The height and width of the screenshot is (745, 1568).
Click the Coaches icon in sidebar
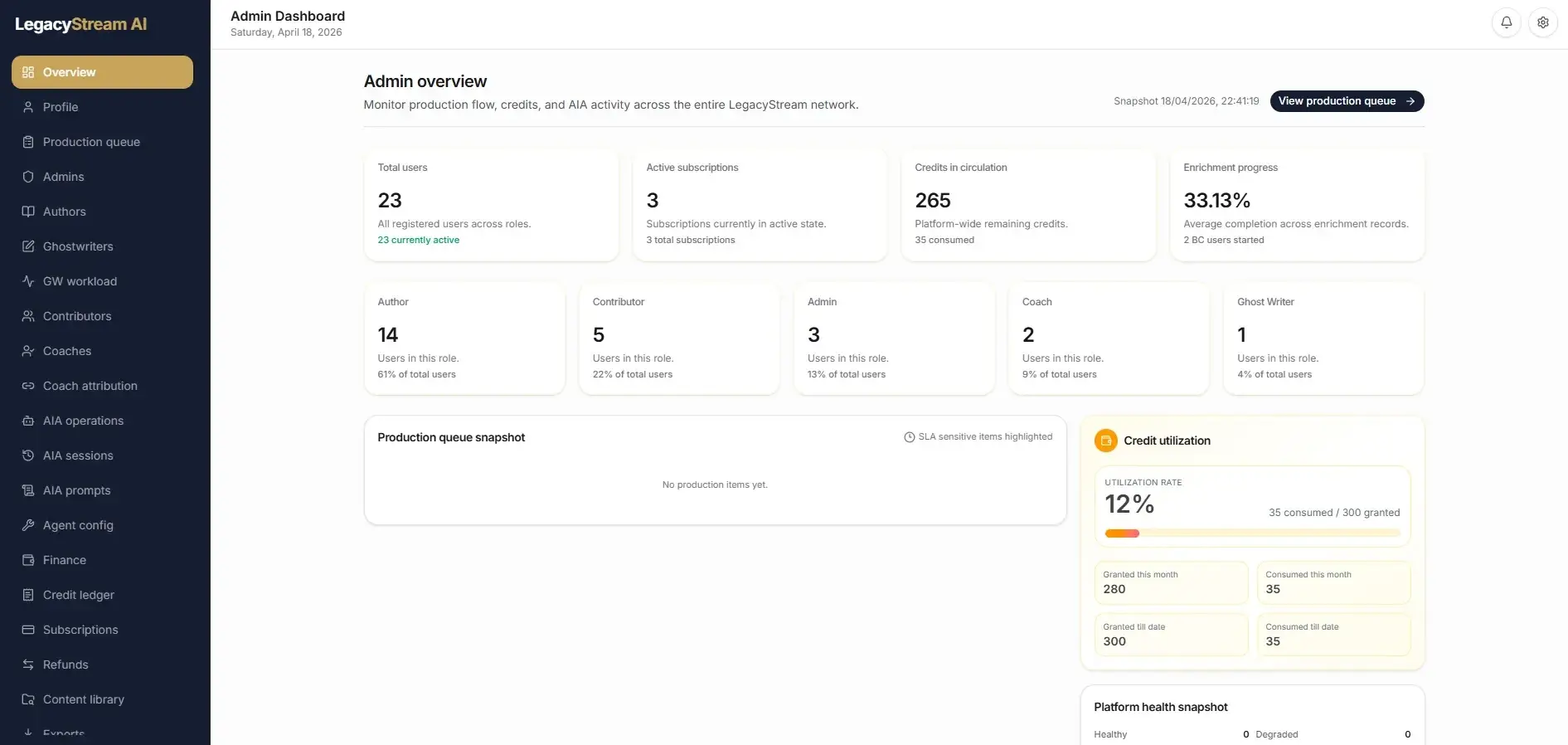(28, 351)
